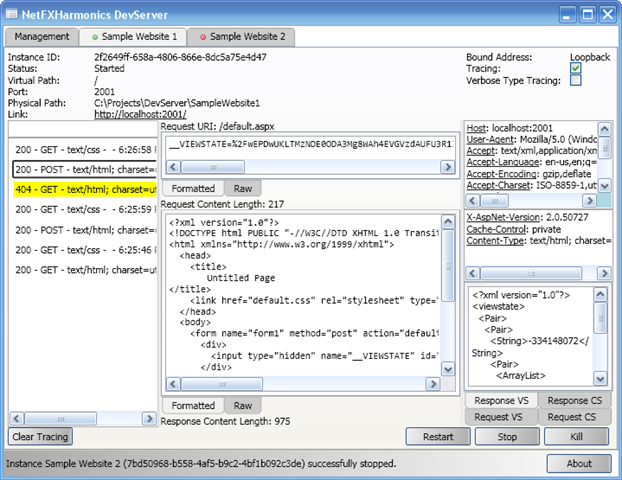This screenshot has width=622, height=480.
Task: Select the request Formatted tab above Request Content Length
Action: [193, 189]
